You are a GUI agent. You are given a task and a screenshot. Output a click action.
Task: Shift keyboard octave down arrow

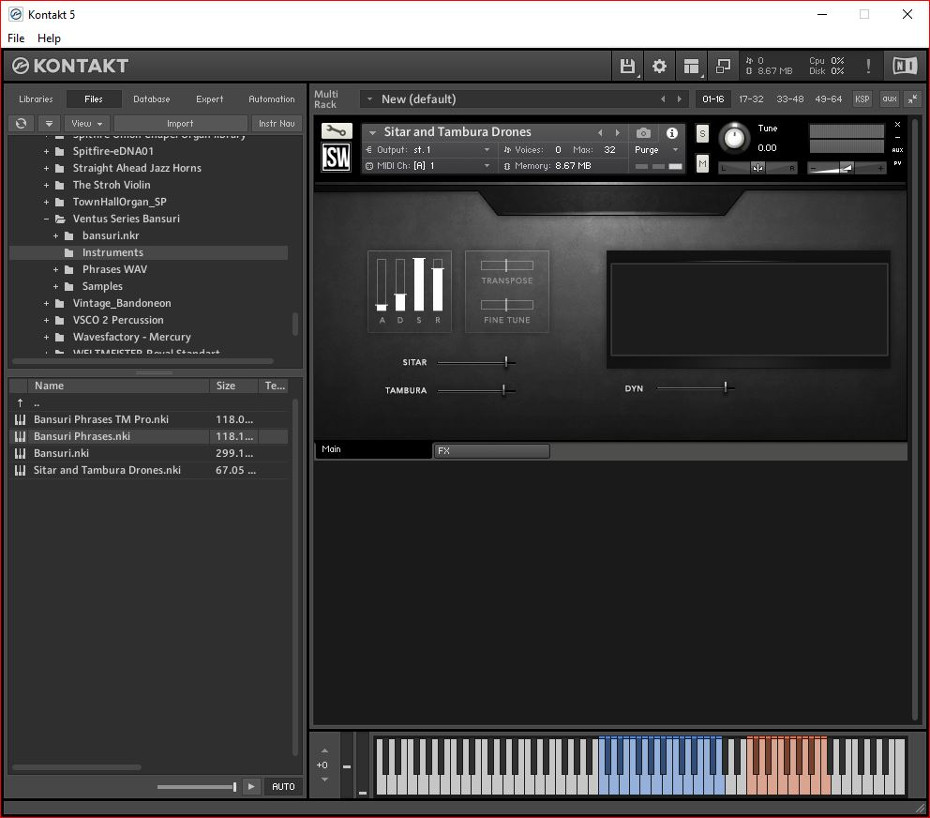point(324,779)
